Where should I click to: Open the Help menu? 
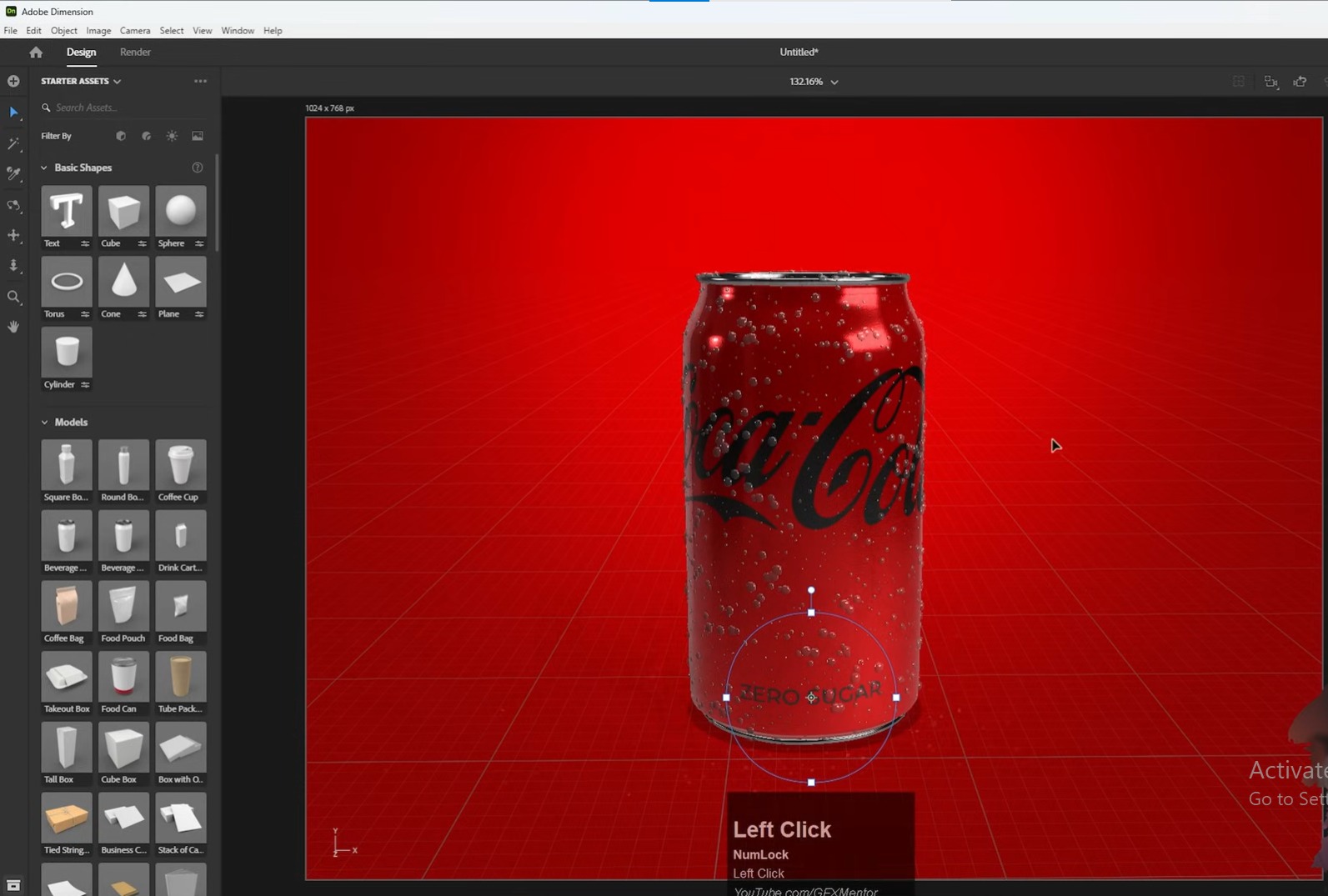pyautogui.click(x=273, y=31)
